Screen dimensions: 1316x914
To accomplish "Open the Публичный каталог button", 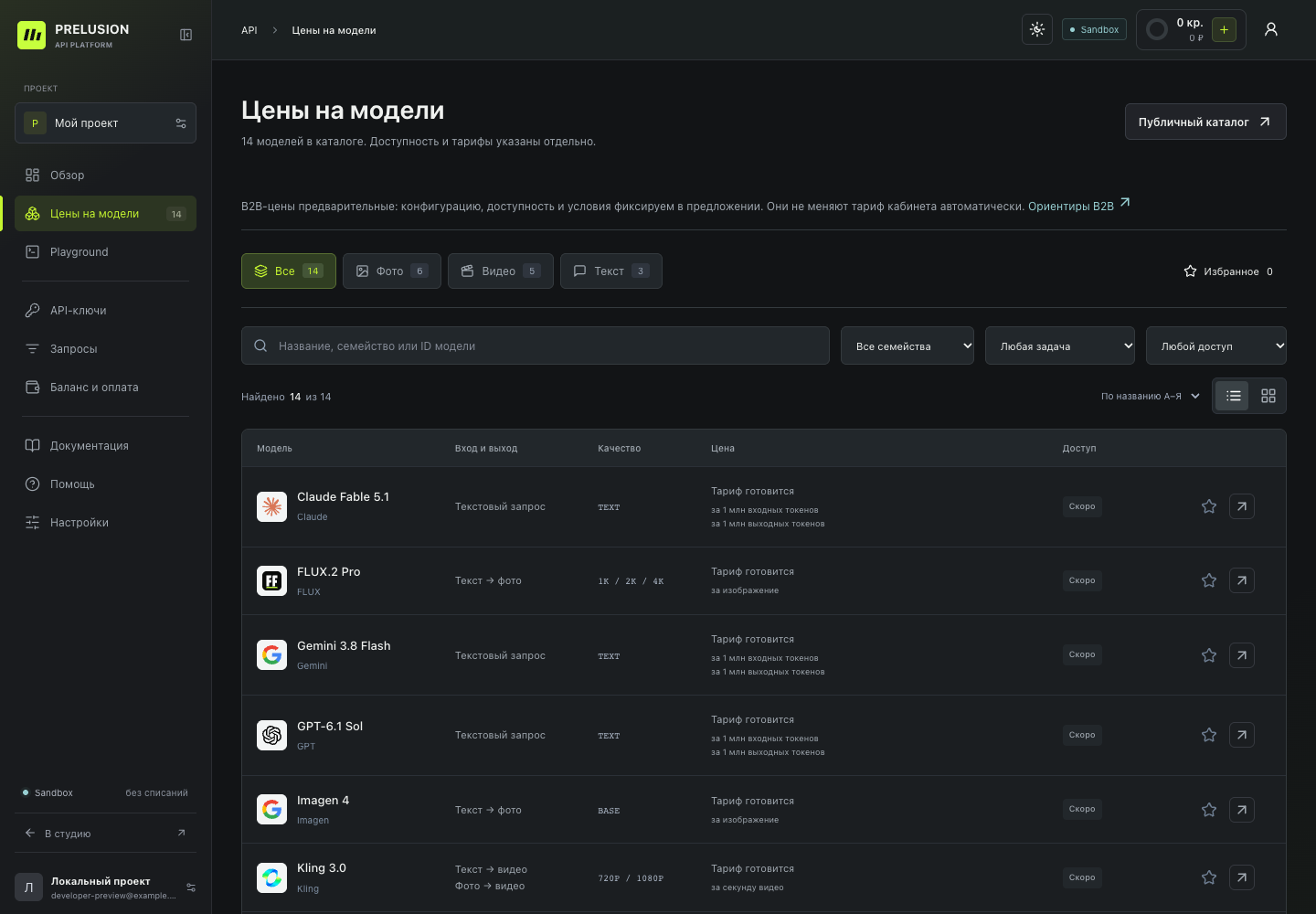I will coord(1205,122).
